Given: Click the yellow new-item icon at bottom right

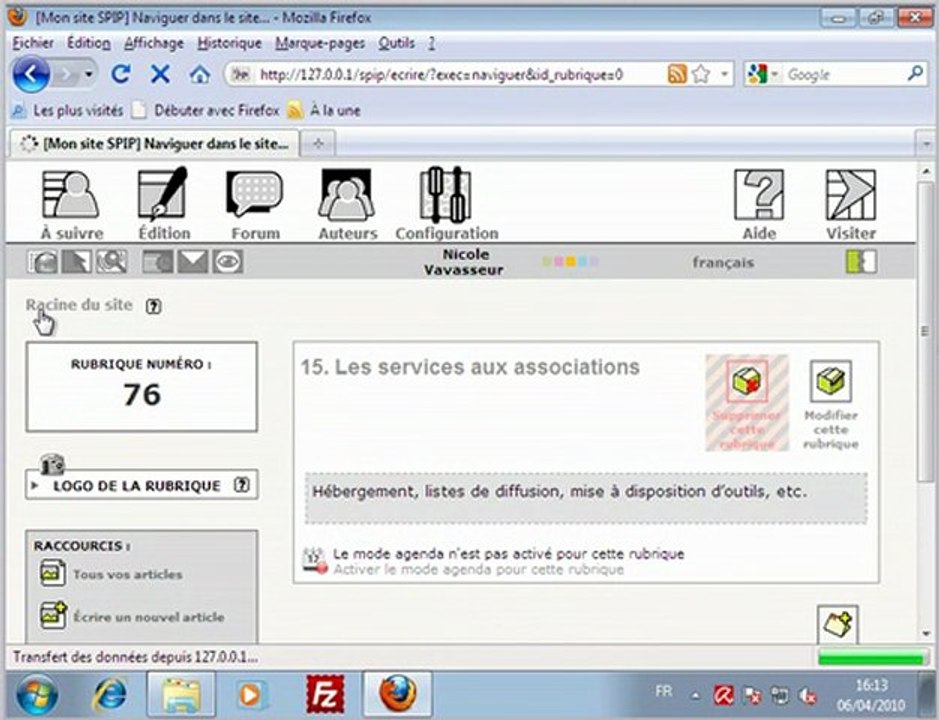Looking at the screenshot, I should pos(837,624).
